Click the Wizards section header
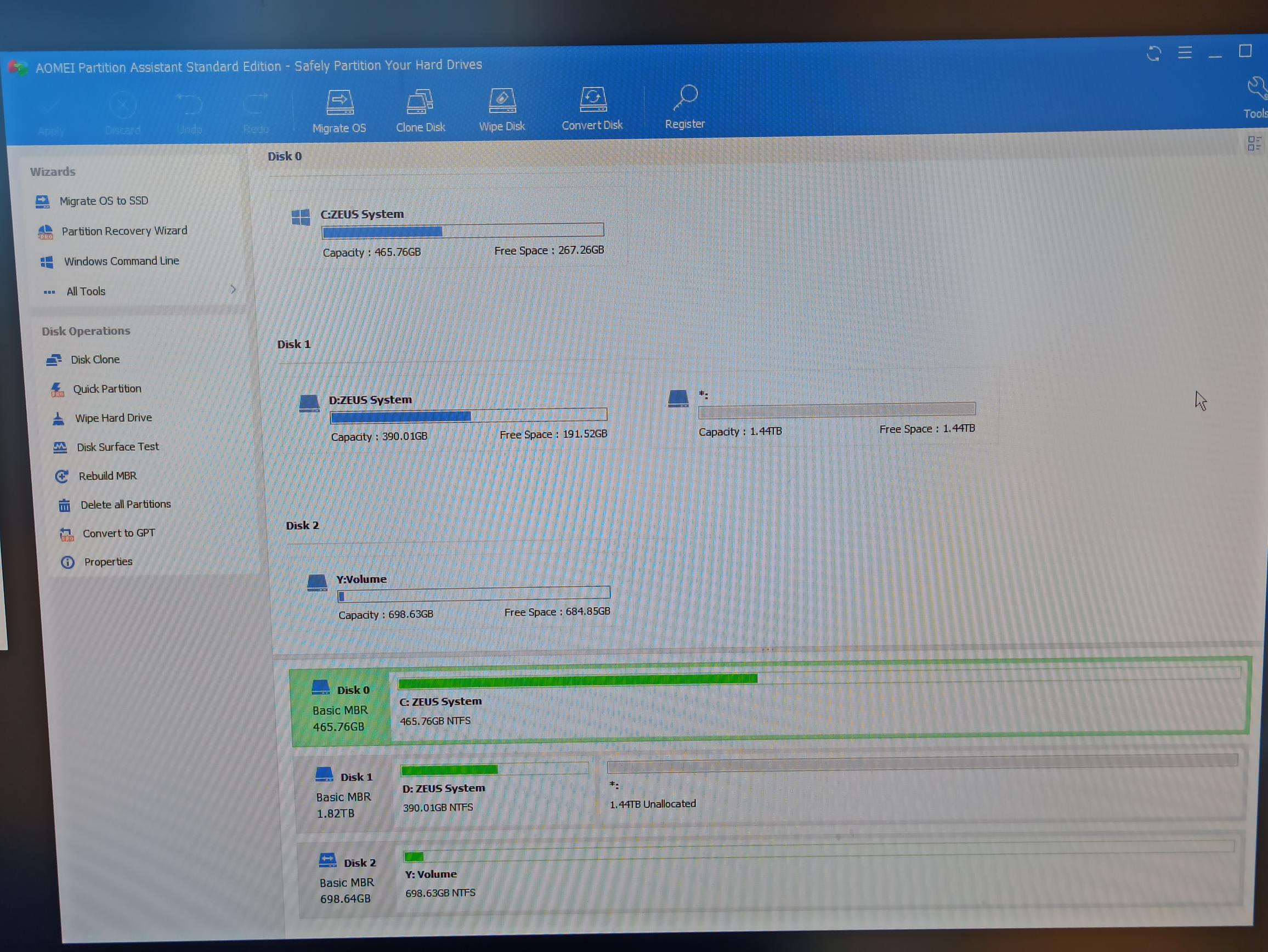This screenshot has height=952, width=1268. [x=53, y=172]
